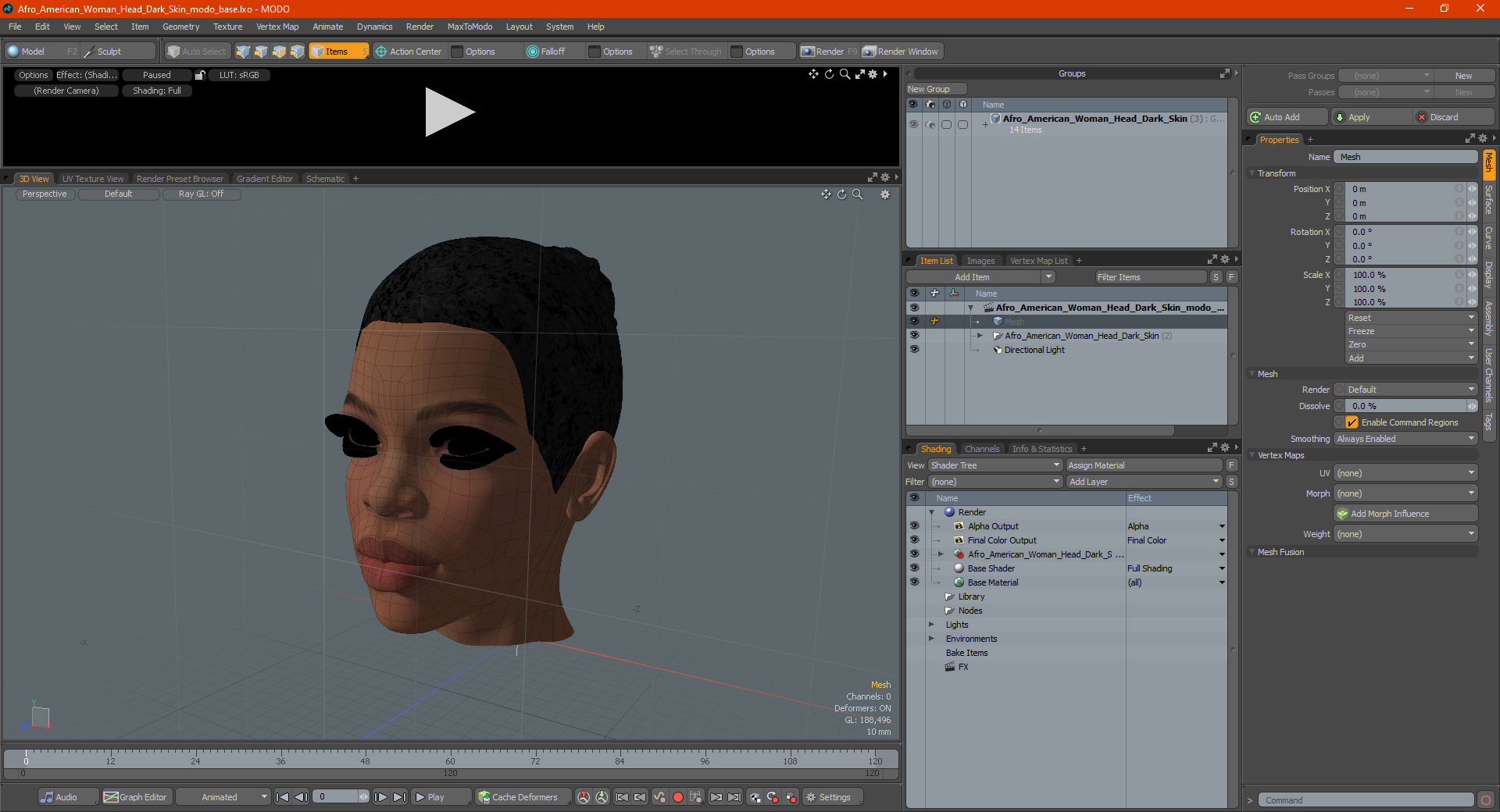Adjust Dissolve 0.0 % slider field

click(1405, 406)
